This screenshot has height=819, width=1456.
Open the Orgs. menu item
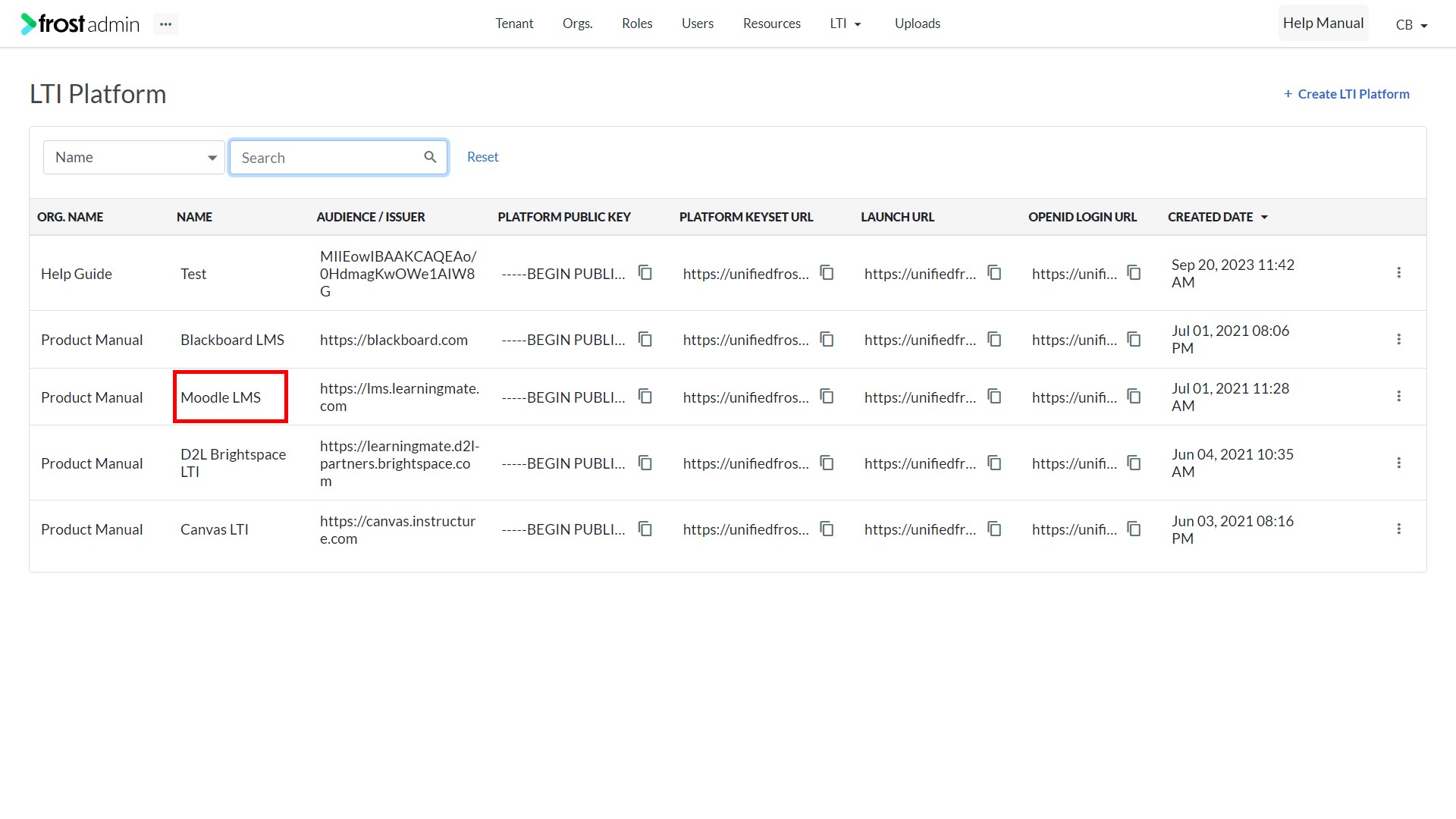[x=578, y=24]
